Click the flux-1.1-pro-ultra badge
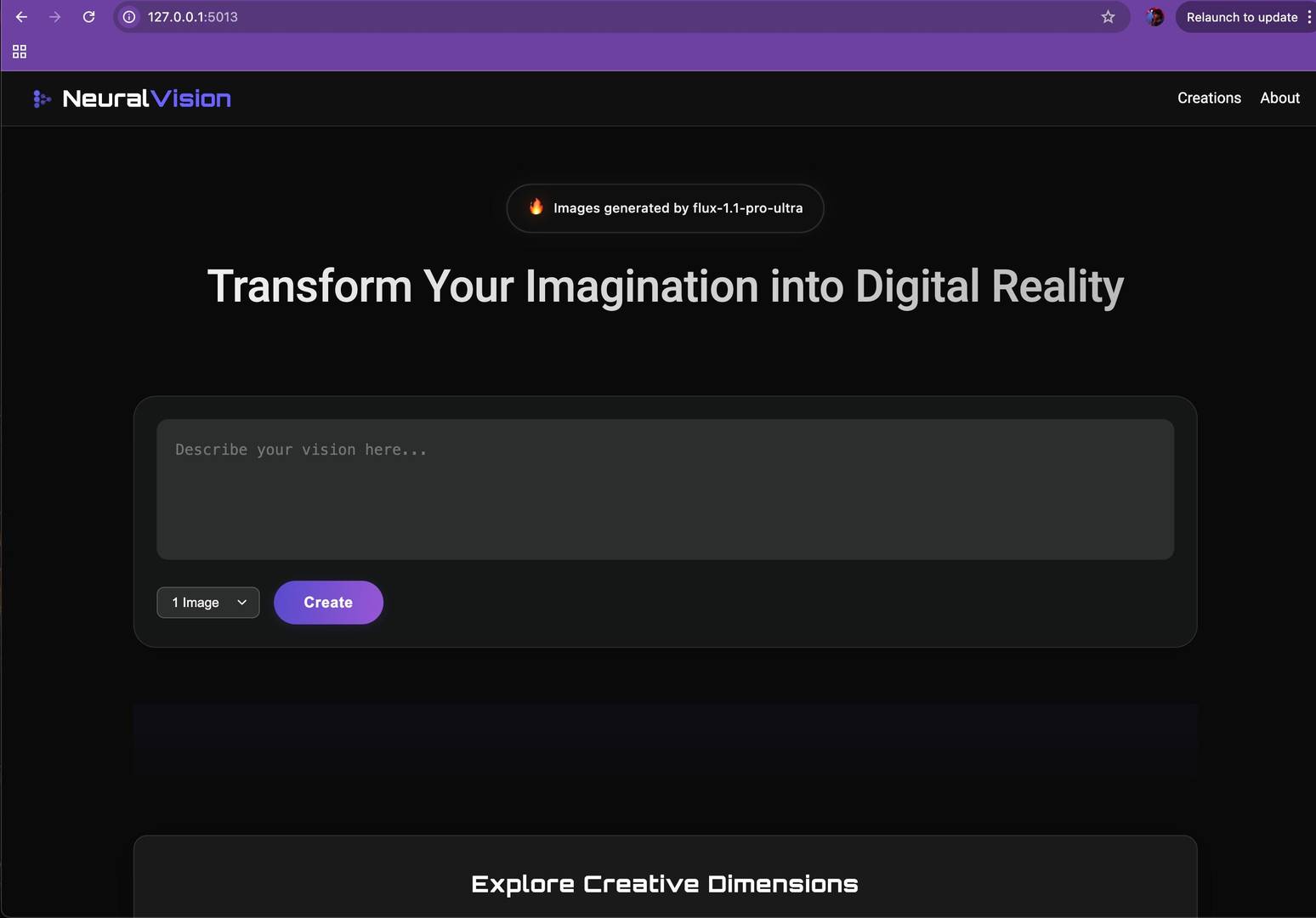The height and width of the screenshot is (918, 1316). click(x=665, y=208)
